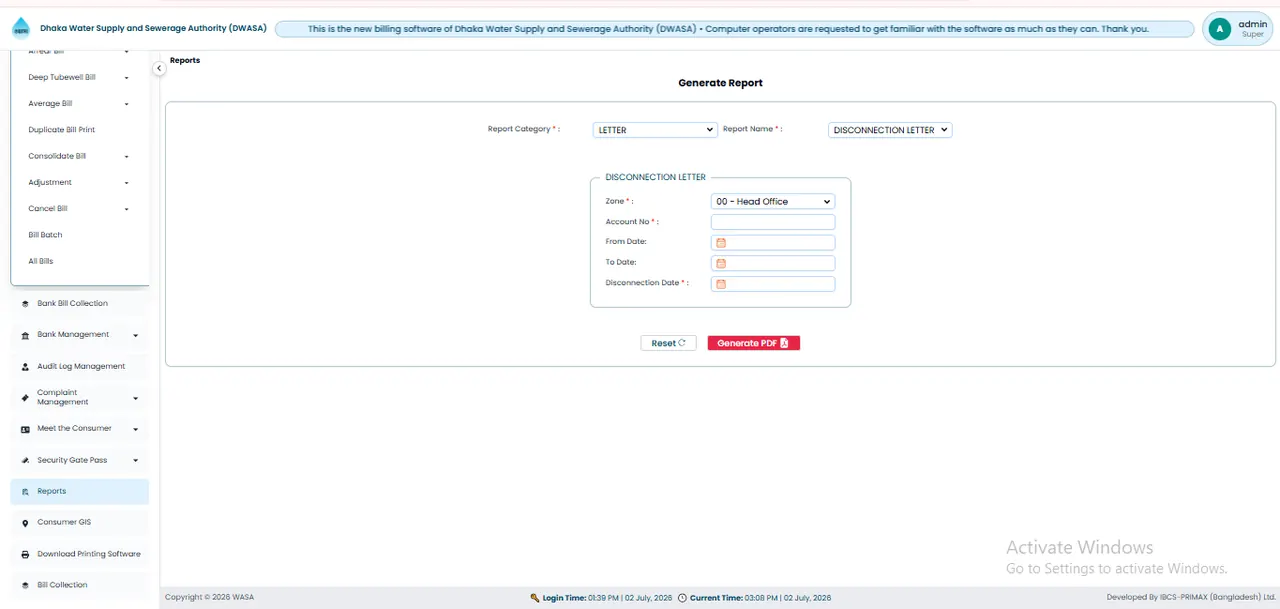Collapse the sidebar with the chevron arrow
This screenshot has width=1280, height=609.
click(159, 68)
